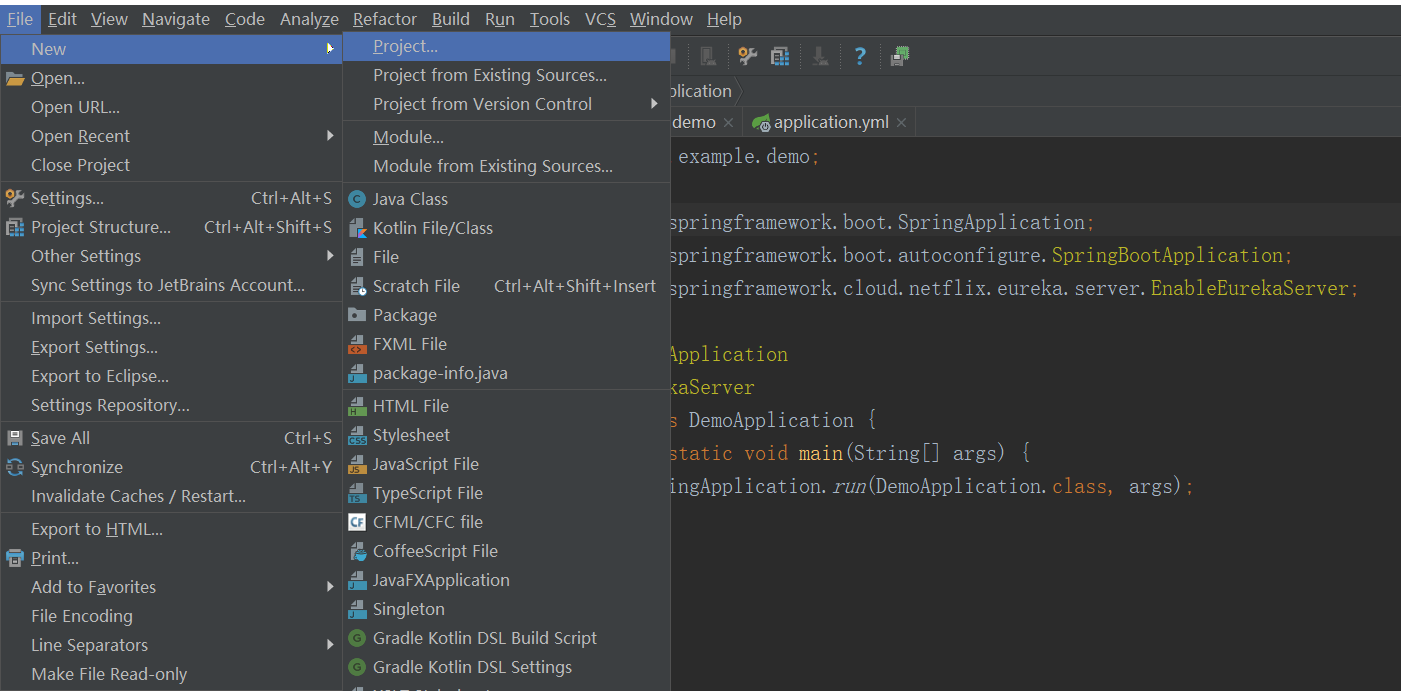The image size is (1401, 691).
Task: Expand the Project from Version Control submenu
Action: 482,103
